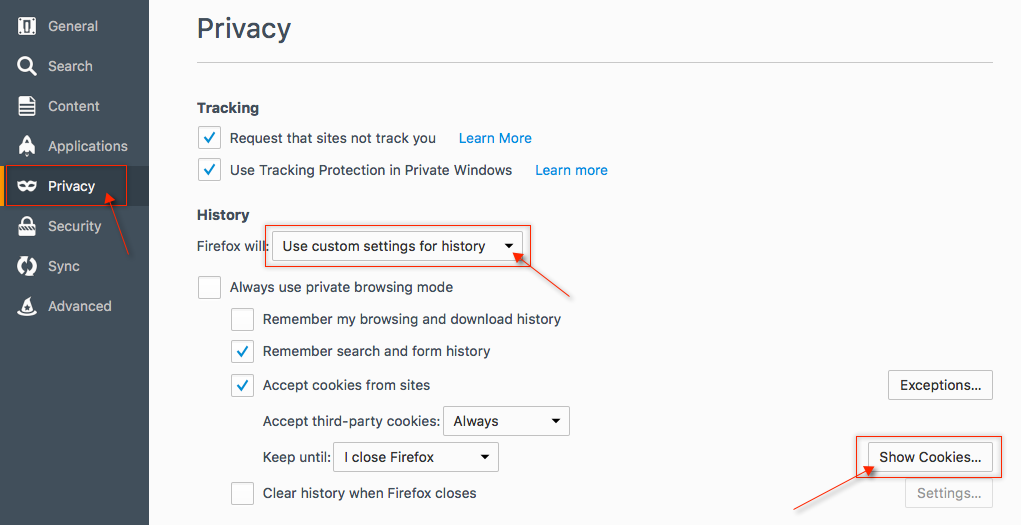Image resolution: width=1021 pixels, height=525 pixels.
Task: Click the Security padlock icon in sidebar
Action: [27, 226]
